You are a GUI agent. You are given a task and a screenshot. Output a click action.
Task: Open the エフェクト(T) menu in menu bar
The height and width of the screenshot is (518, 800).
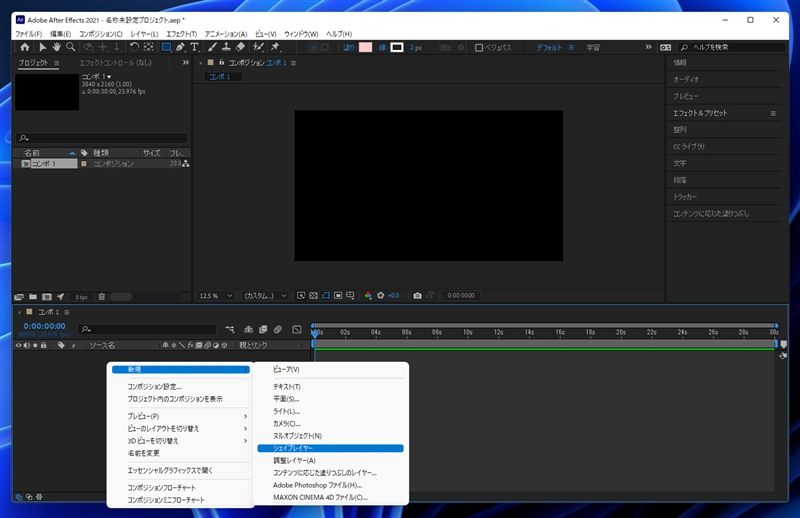coord(180,34)
